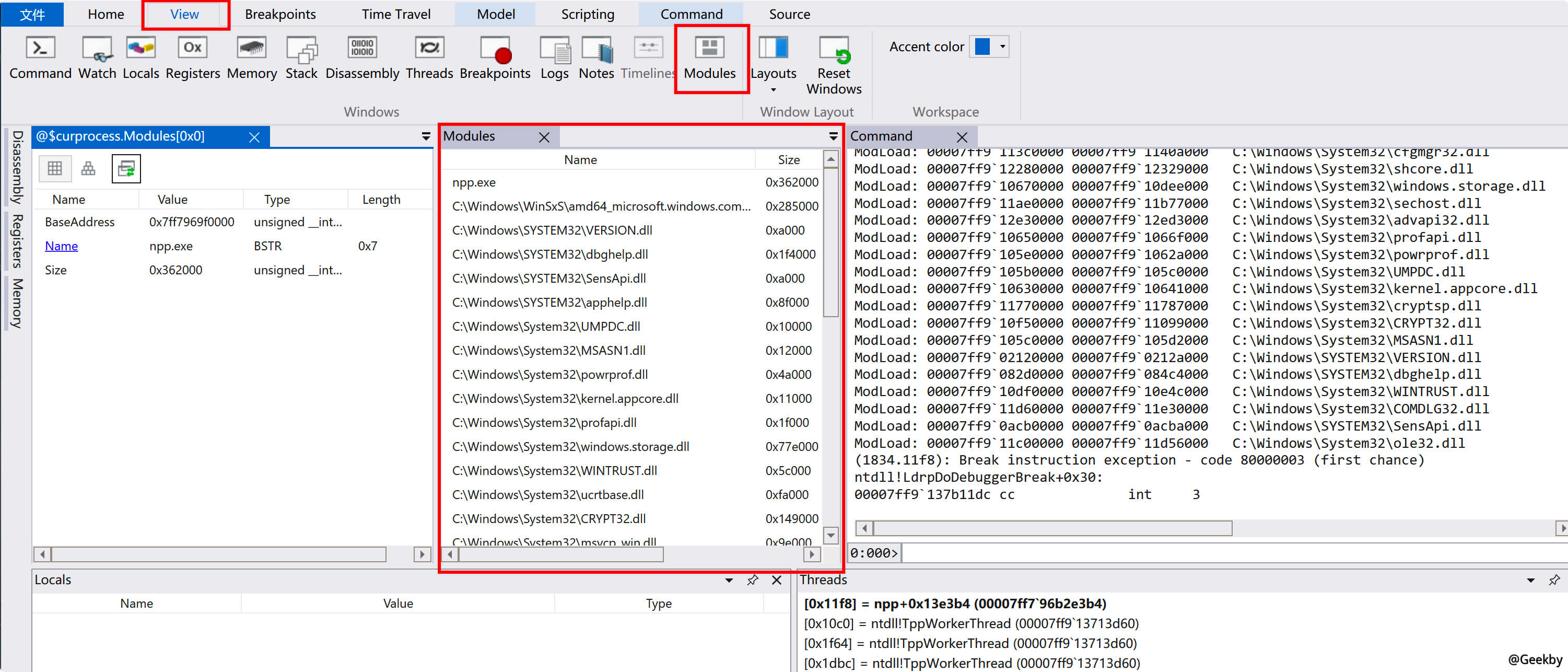Select the CRYPT32.dll module row
The width and height of the screenshot is (1568, 672).
[x=633, y=518]
